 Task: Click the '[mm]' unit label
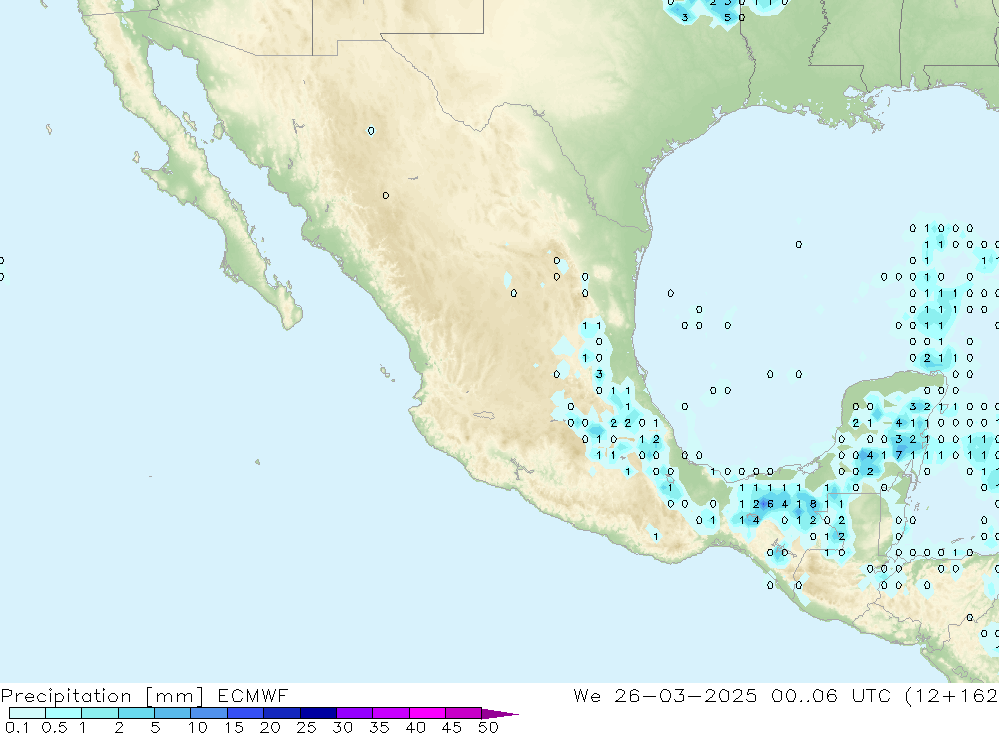174,696
